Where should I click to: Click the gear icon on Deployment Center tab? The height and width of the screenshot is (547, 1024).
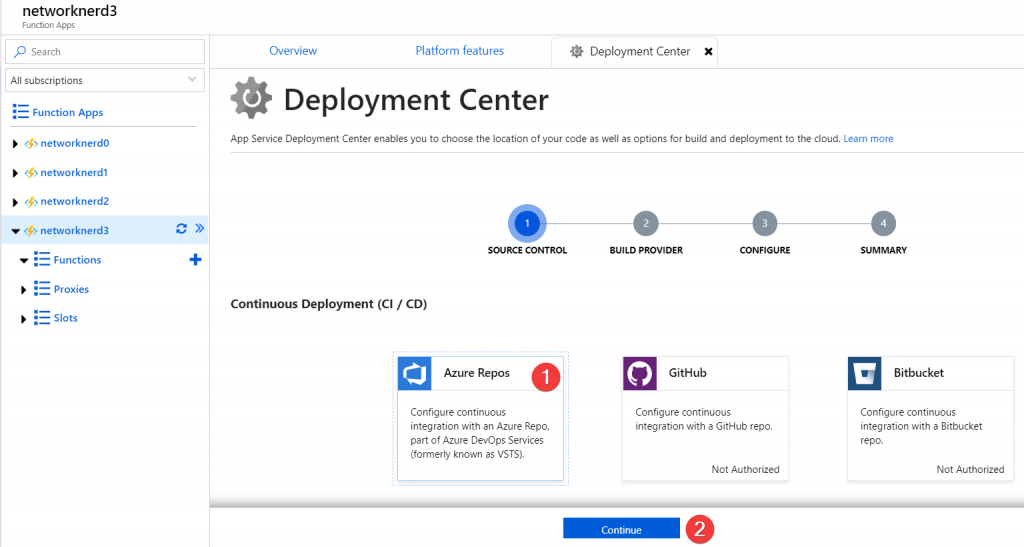576,51
